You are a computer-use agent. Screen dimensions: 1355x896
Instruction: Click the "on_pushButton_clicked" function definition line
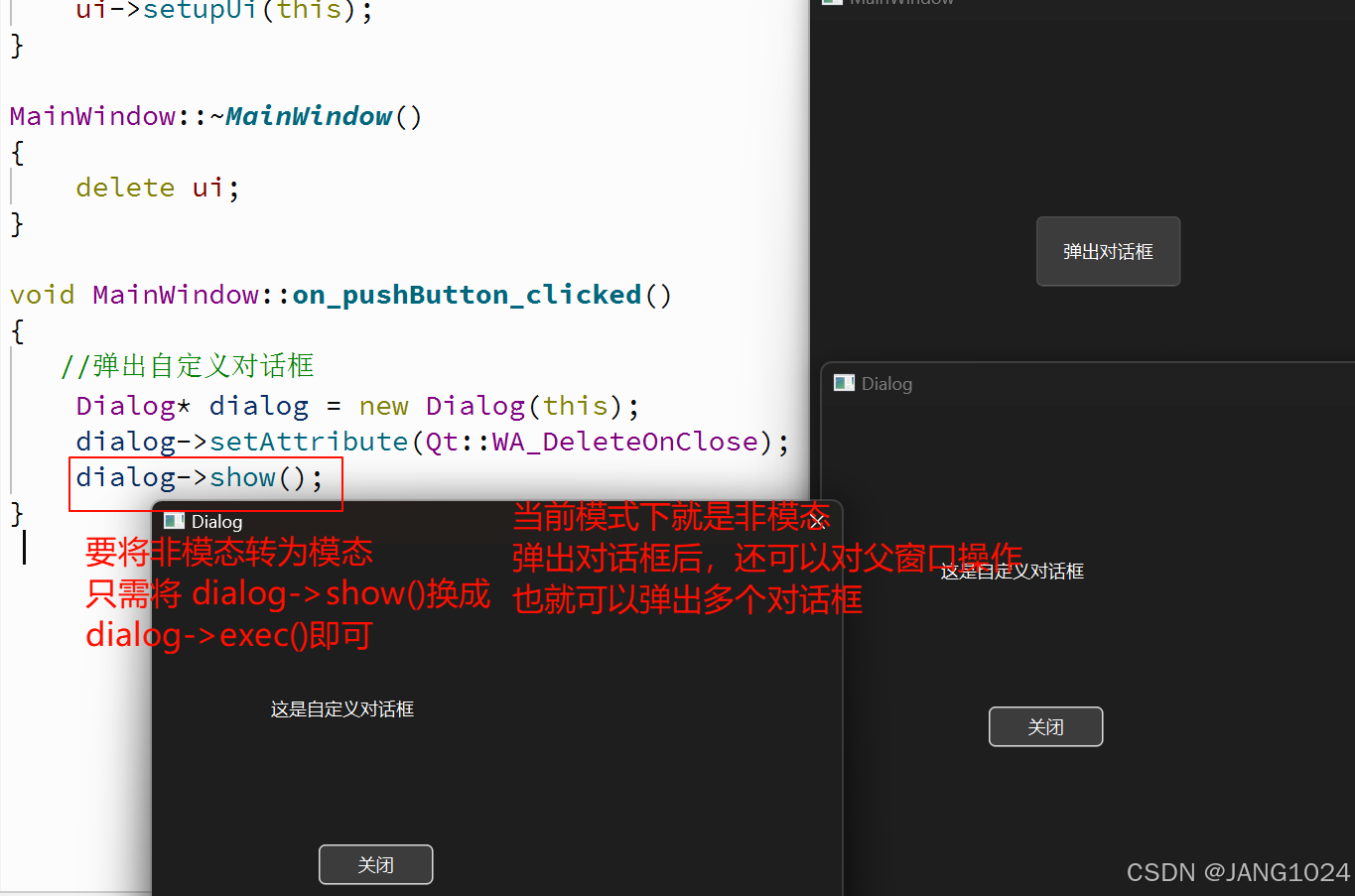point(340,295)
